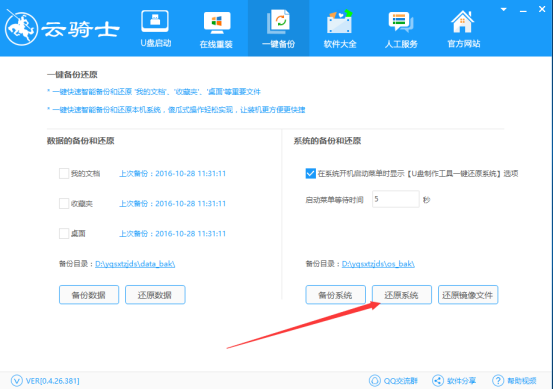The image size is (554, 390).
Task: Click the 帮助视频 question mark icon
Action: [498, 380]
